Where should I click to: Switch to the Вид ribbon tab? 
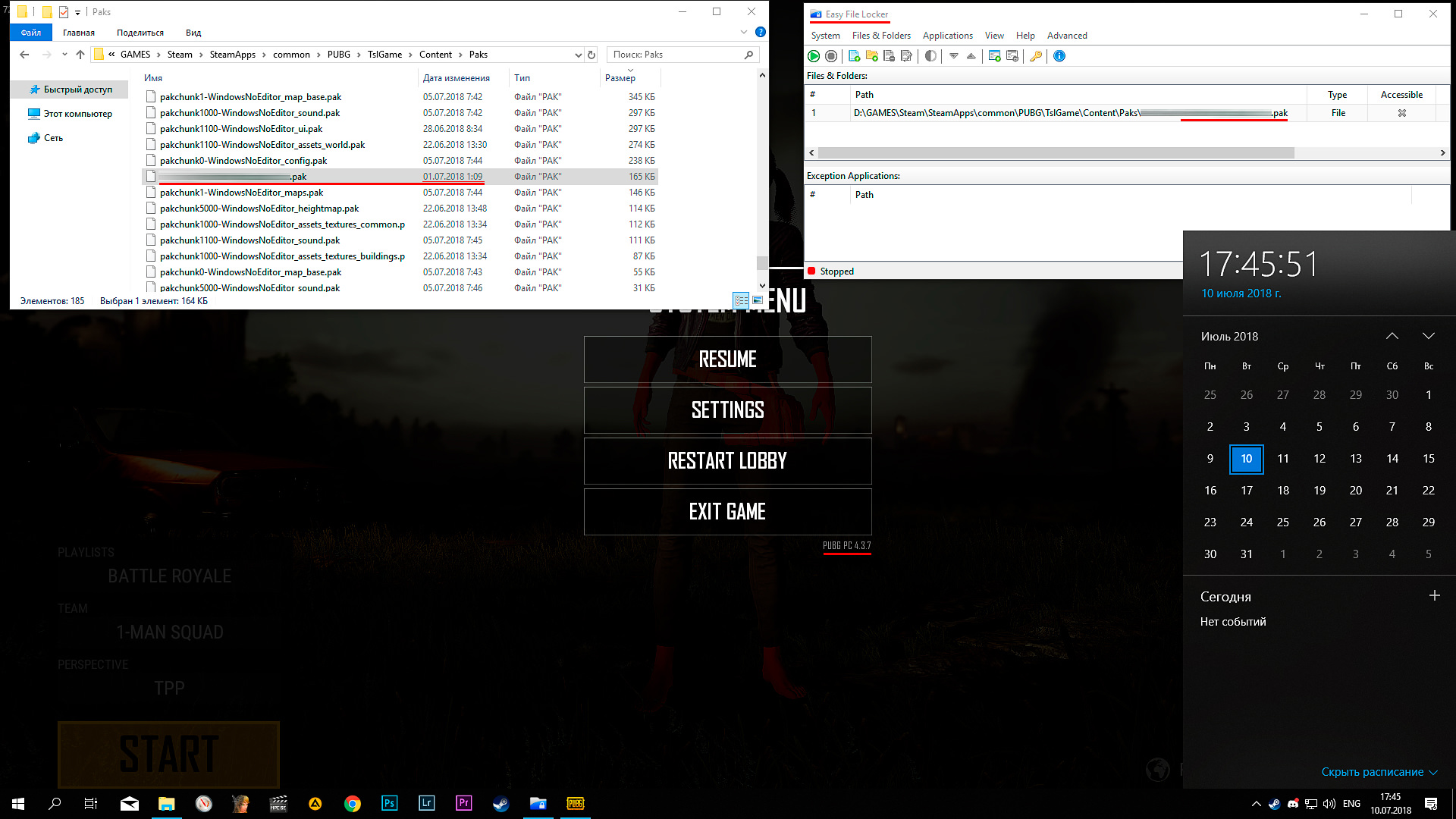tap(193, 33)
